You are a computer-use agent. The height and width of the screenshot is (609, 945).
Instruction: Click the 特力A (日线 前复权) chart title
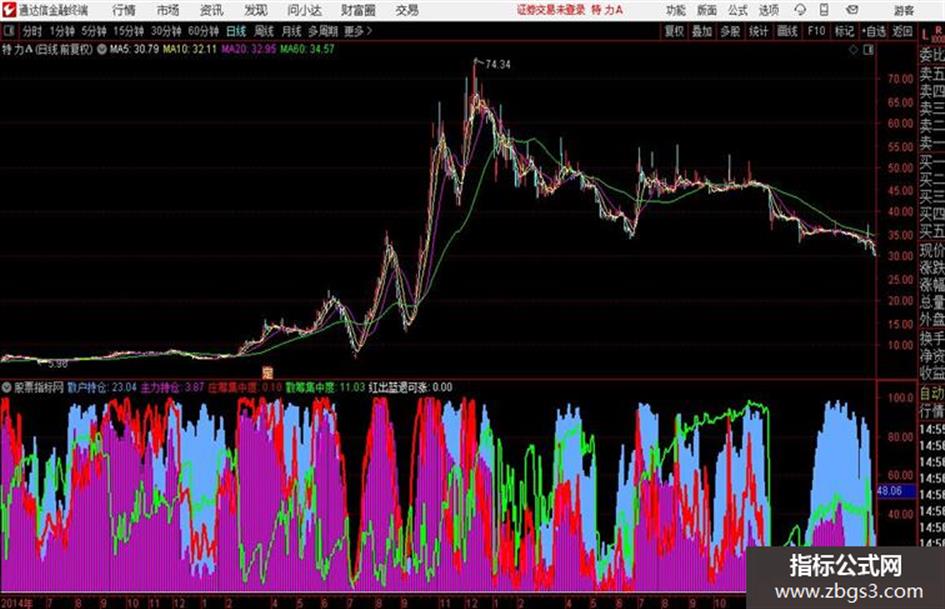(x=48, y=49)
